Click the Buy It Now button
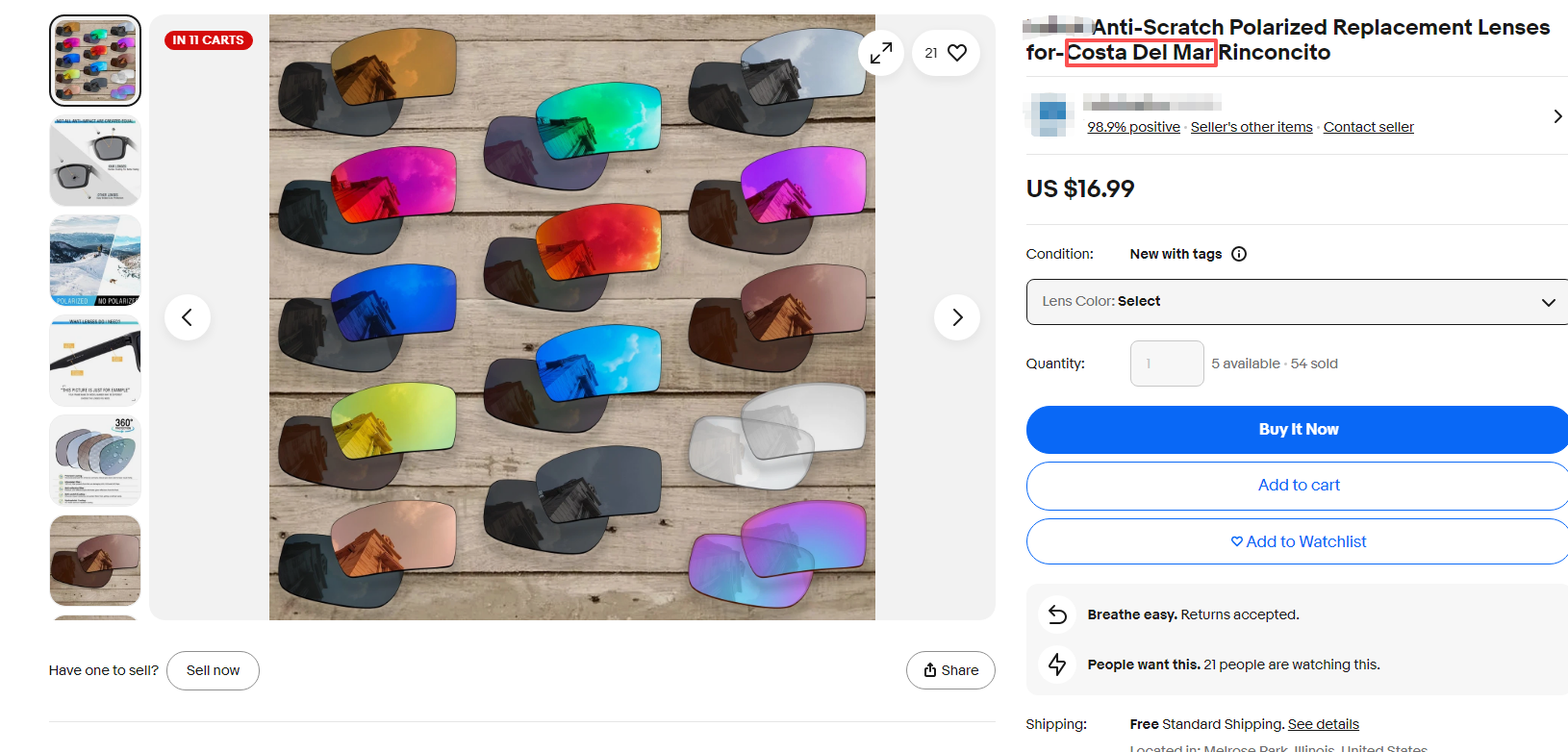This screenshot has width=1568, height=752. pyautogui.click(x=1297, y=430)
